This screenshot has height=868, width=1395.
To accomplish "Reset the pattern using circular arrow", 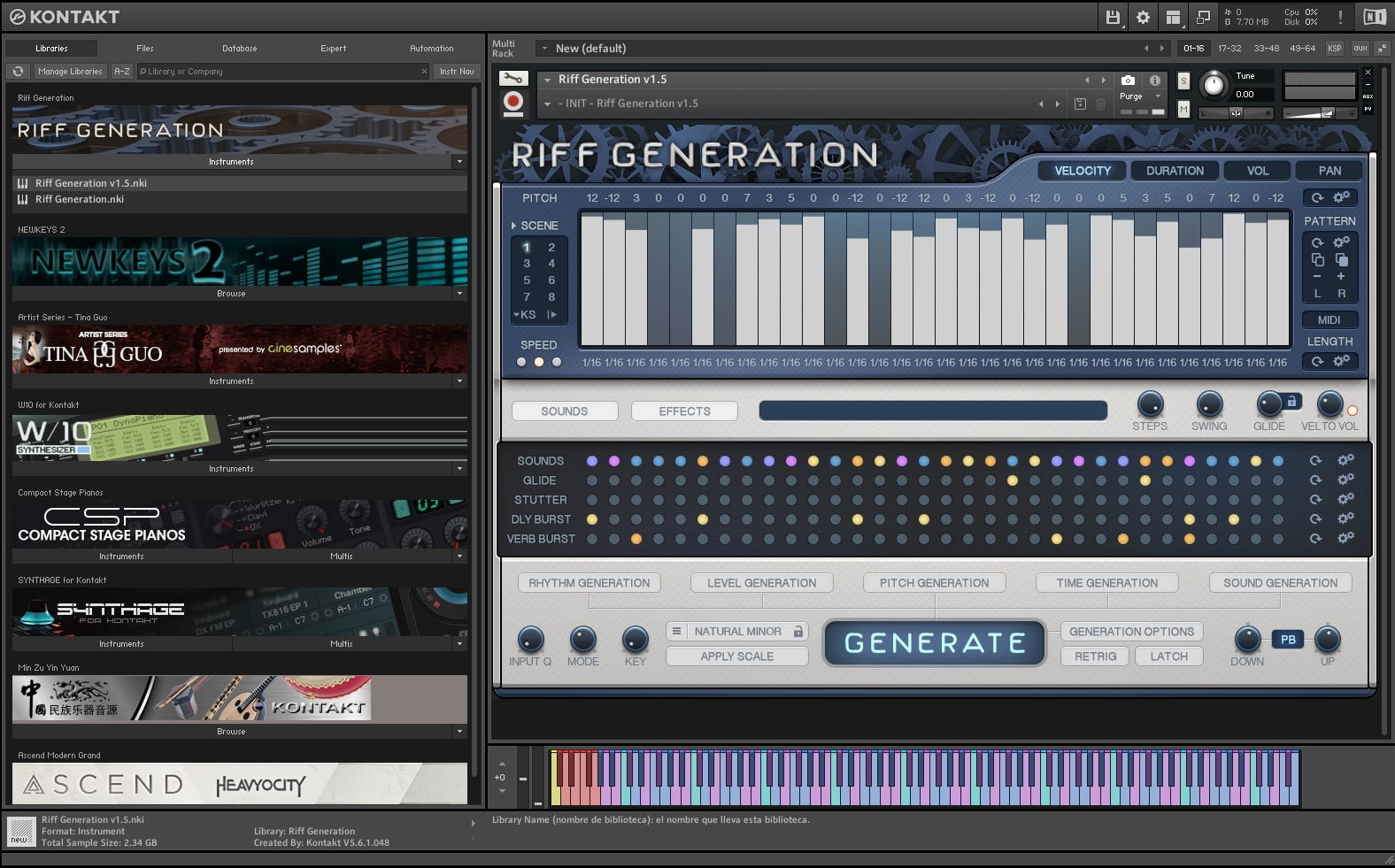I will pyautogui.click(x=1317, y=242).
